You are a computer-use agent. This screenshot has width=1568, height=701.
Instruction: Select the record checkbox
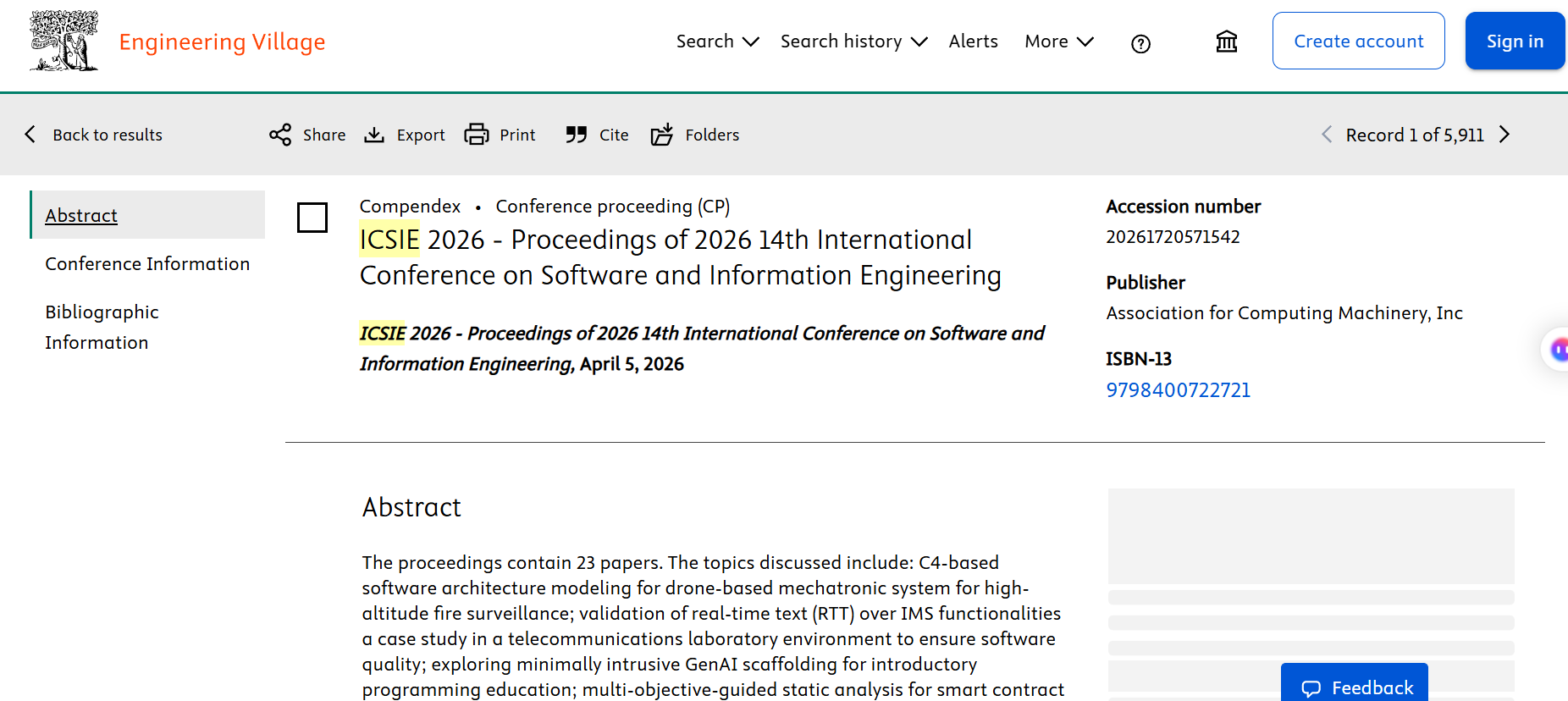click(x=312, y=218)
